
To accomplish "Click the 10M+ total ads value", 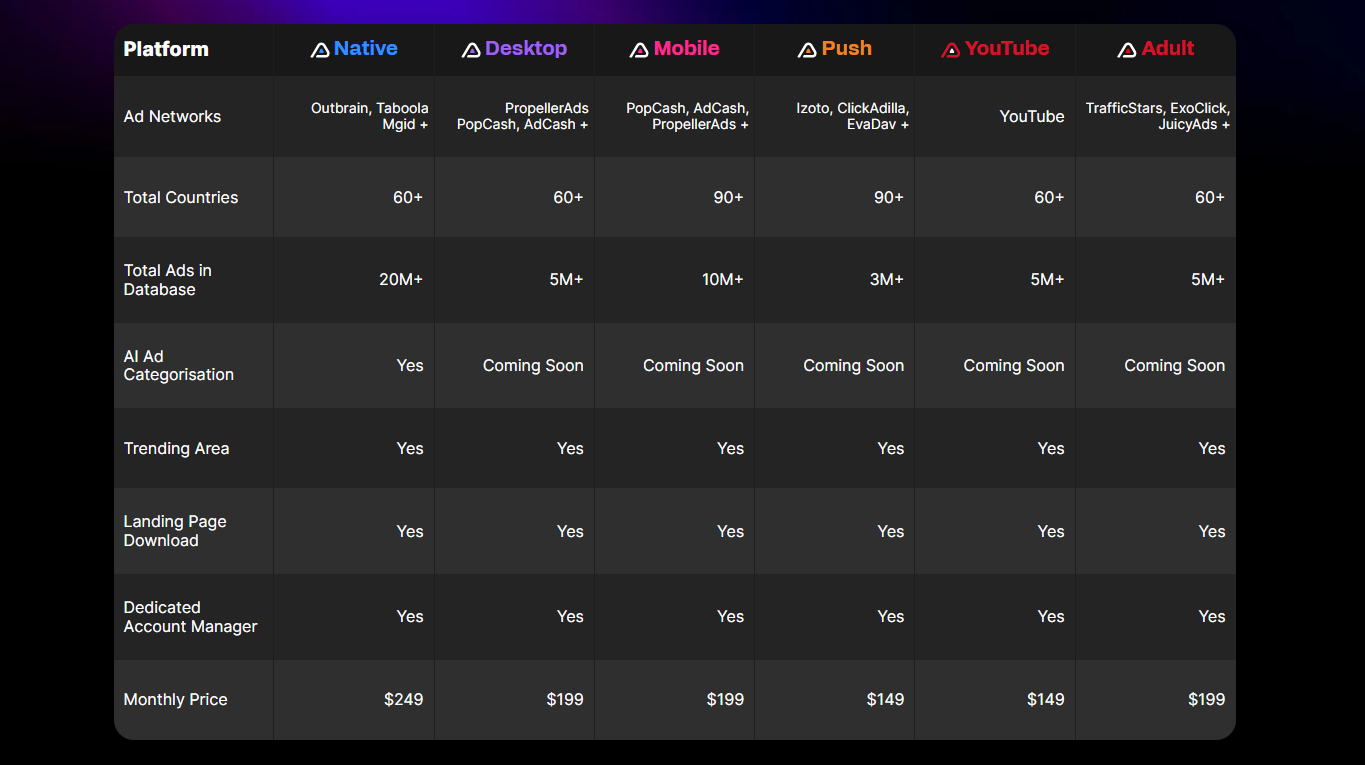I will click(722, 279).
